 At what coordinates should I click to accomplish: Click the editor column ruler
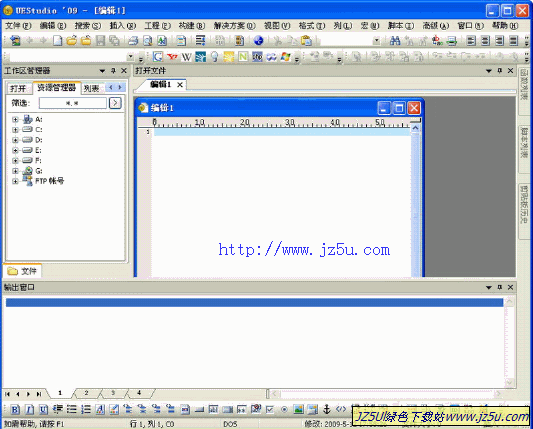pos(280,123)
